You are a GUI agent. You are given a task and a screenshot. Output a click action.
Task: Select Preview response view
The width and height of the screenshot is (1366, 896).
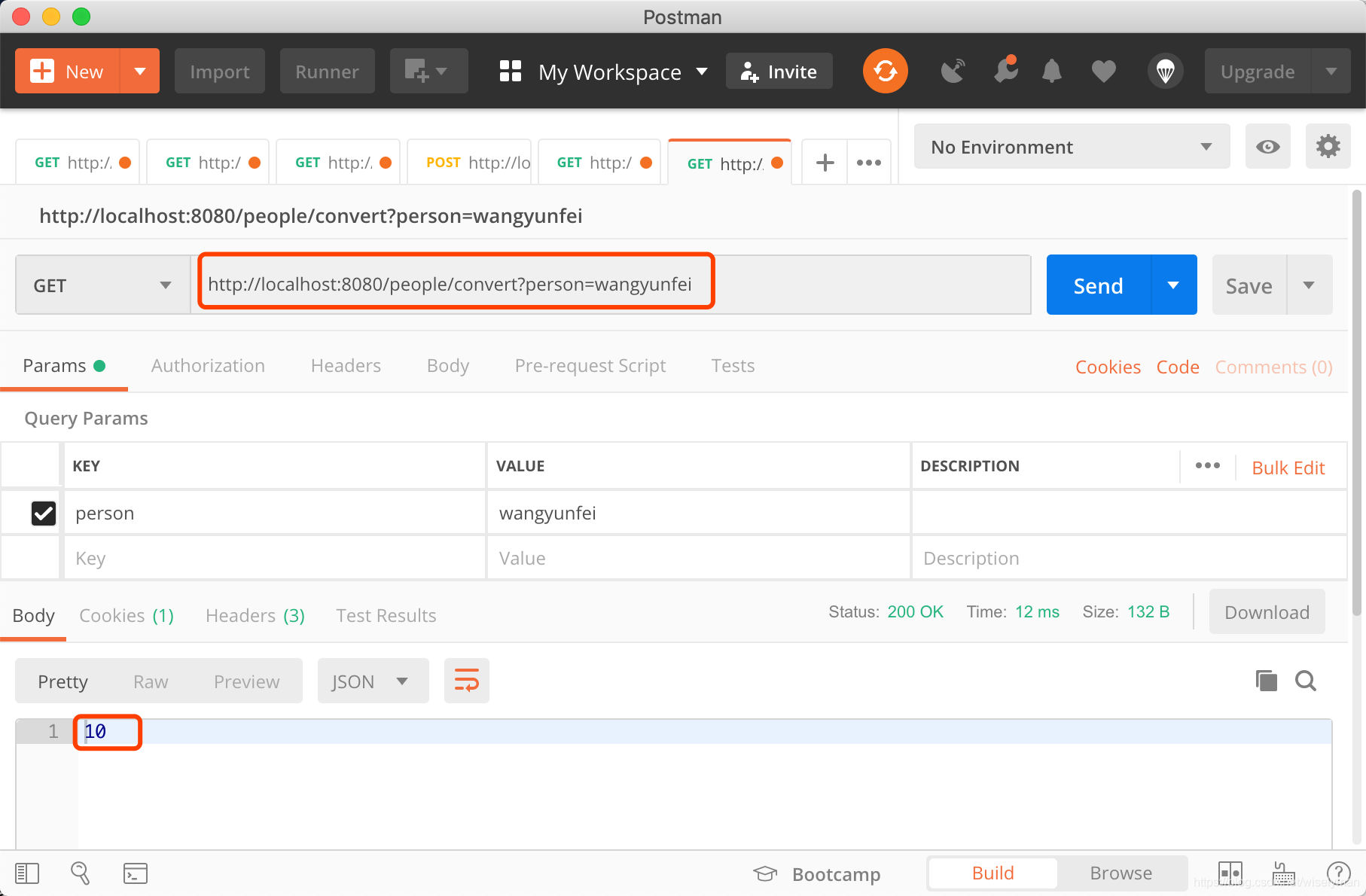246,681
